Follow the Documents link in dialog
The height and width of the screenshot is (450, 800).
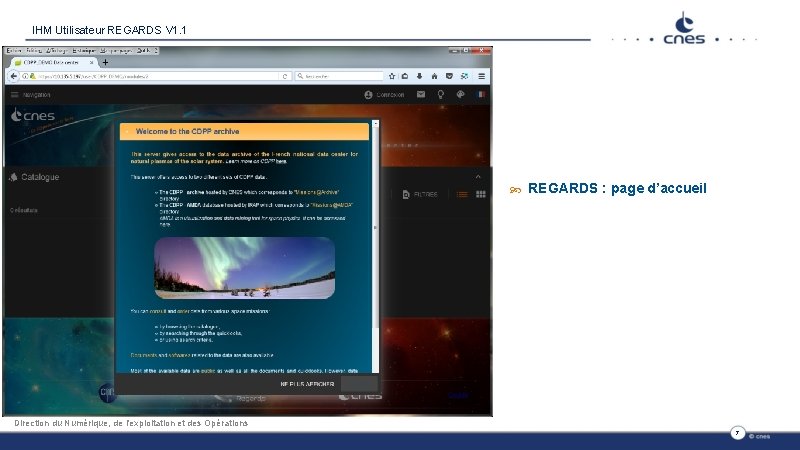[143, 355]
